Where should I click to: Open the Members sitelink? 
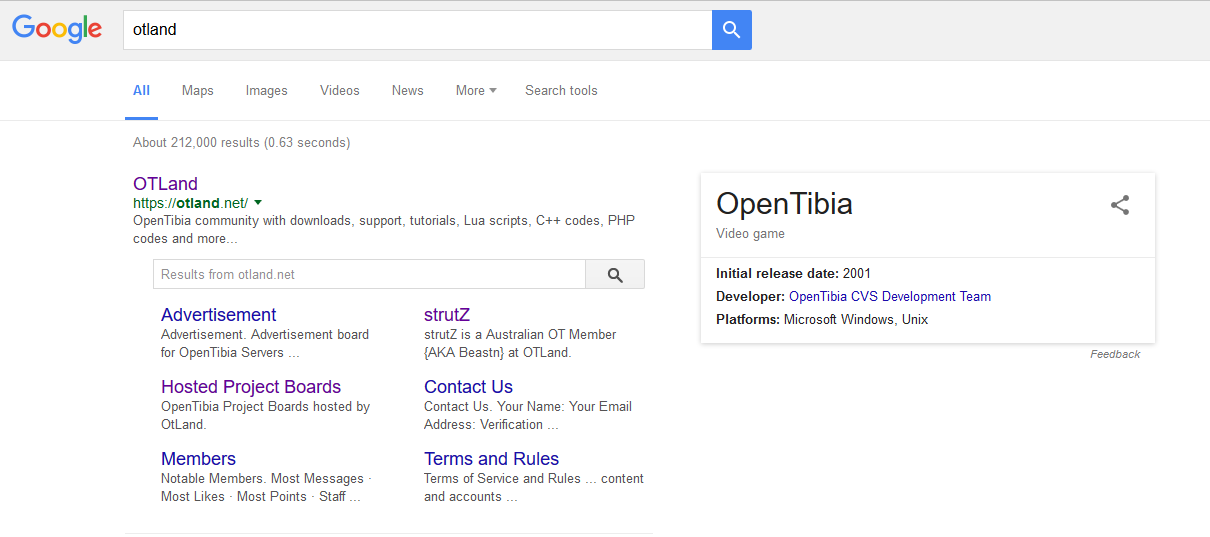tap(198, 459)
